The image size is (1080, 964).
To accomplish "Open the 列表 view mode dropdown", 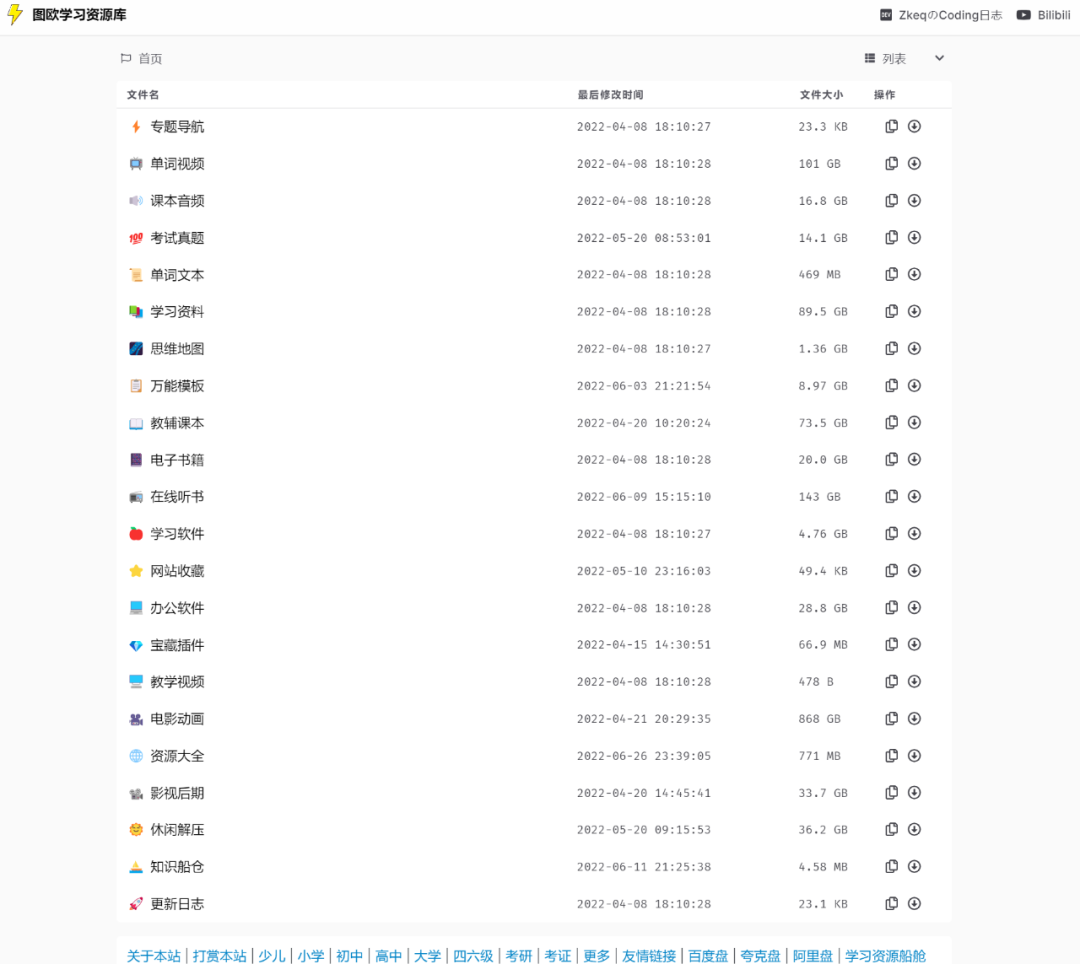I will tap(904, 59).
